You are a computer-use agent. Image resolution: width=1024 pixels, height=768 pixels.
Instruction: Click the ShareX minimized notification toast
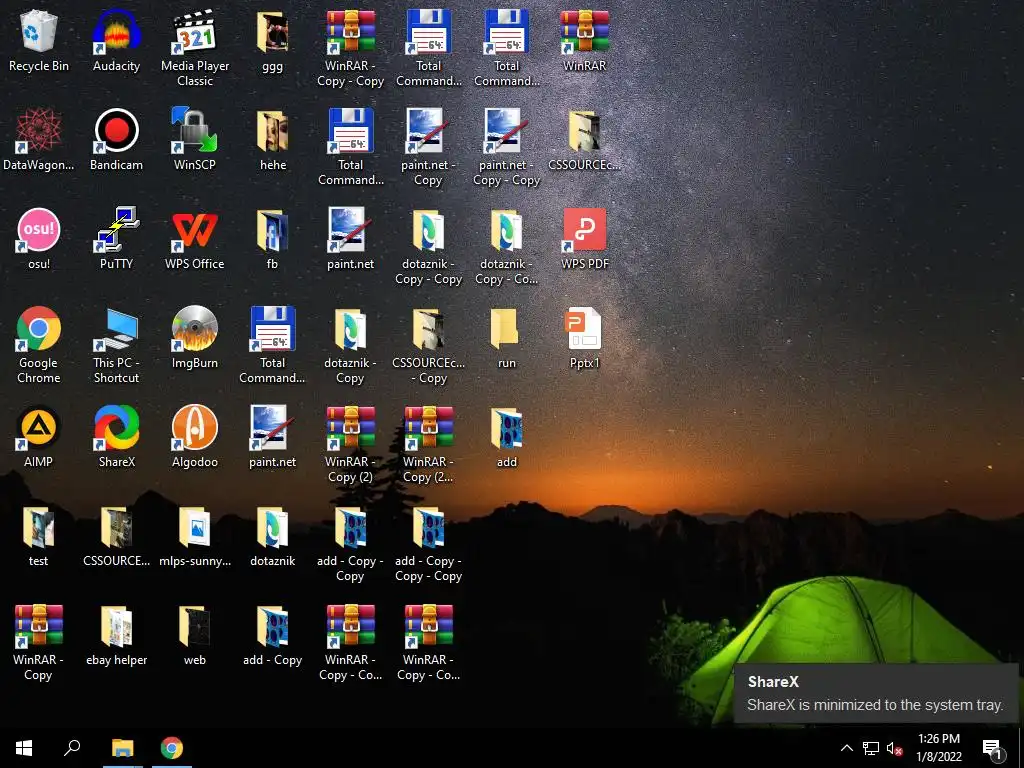(875, 693)
